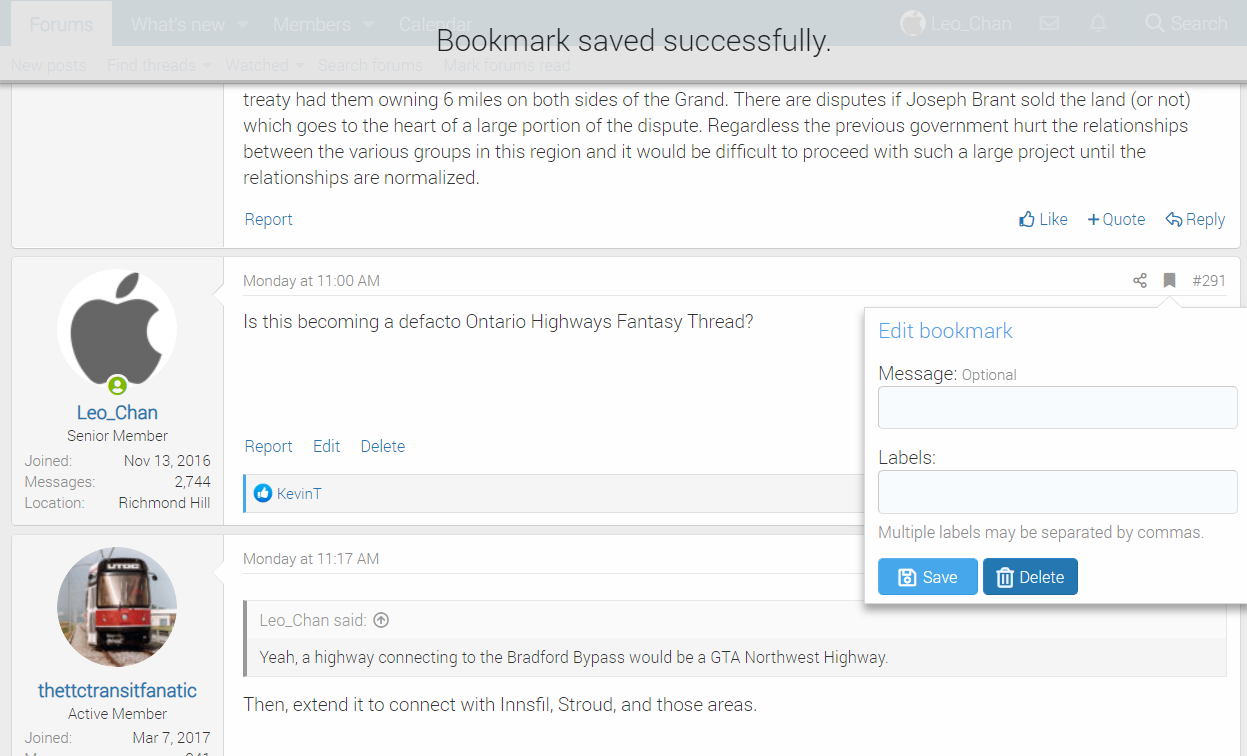Click Leo_Chan's Apple logo avatar
The image size is (1247, 756).
[117, 329]
